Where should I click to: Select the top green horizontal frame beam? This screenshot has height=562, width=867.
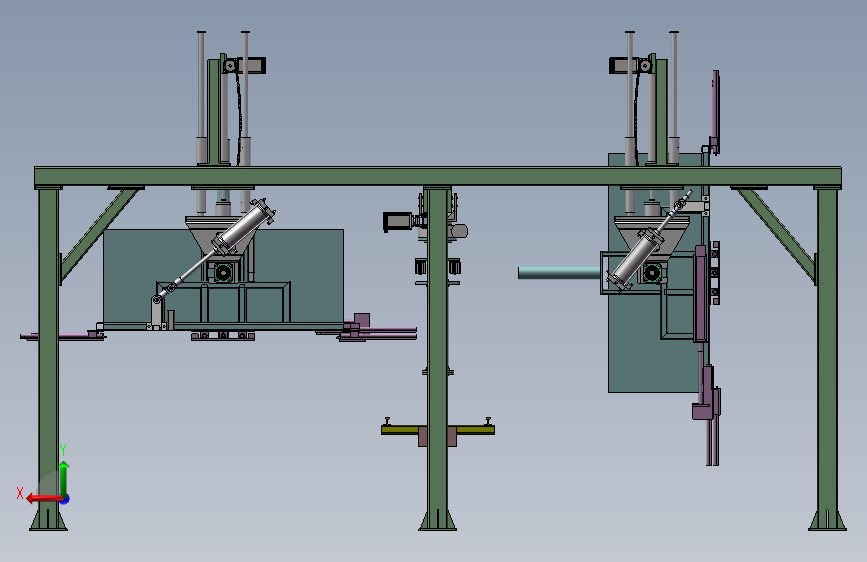coord(437,176)
